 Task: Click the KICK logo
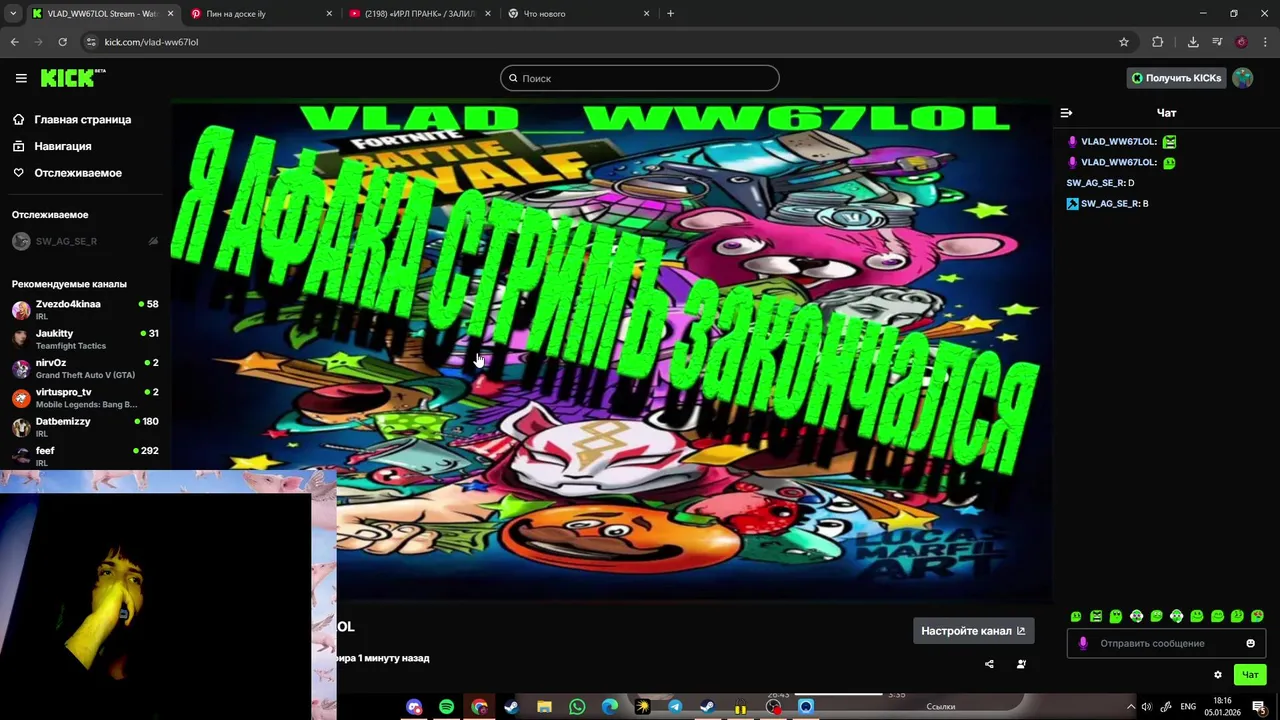[72, 78]
